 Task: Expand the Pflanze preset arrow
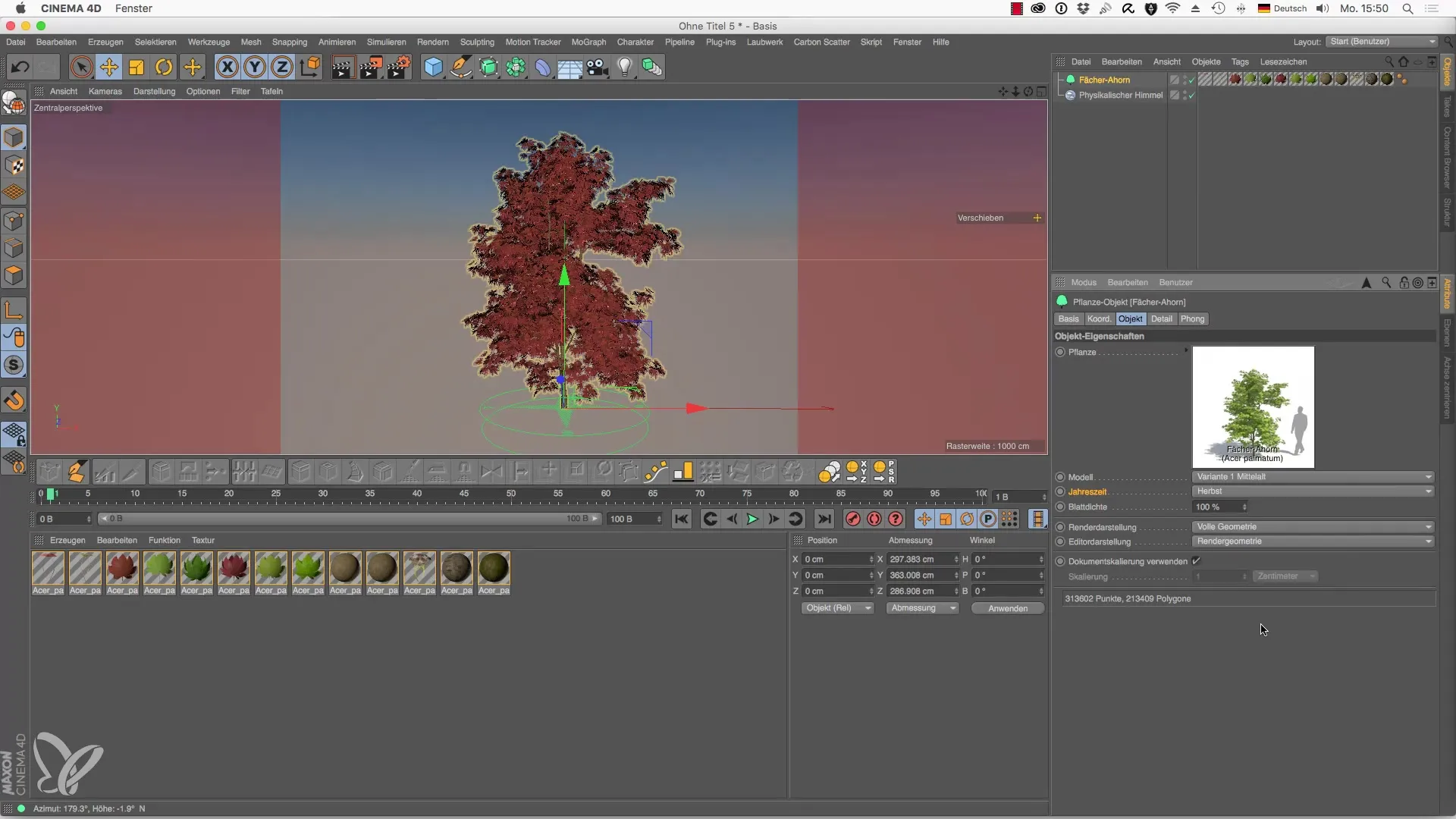point(1186,350)
